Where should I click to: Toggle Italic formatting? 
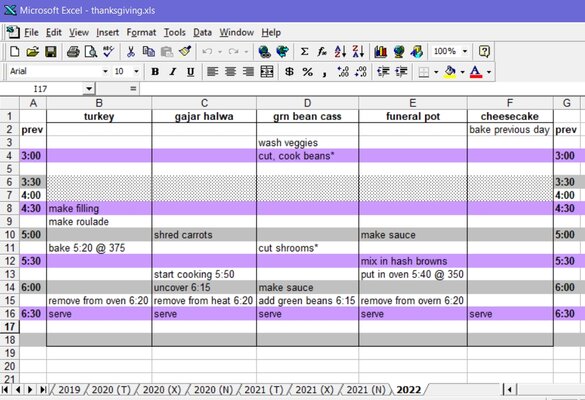[x=173, y=72]
